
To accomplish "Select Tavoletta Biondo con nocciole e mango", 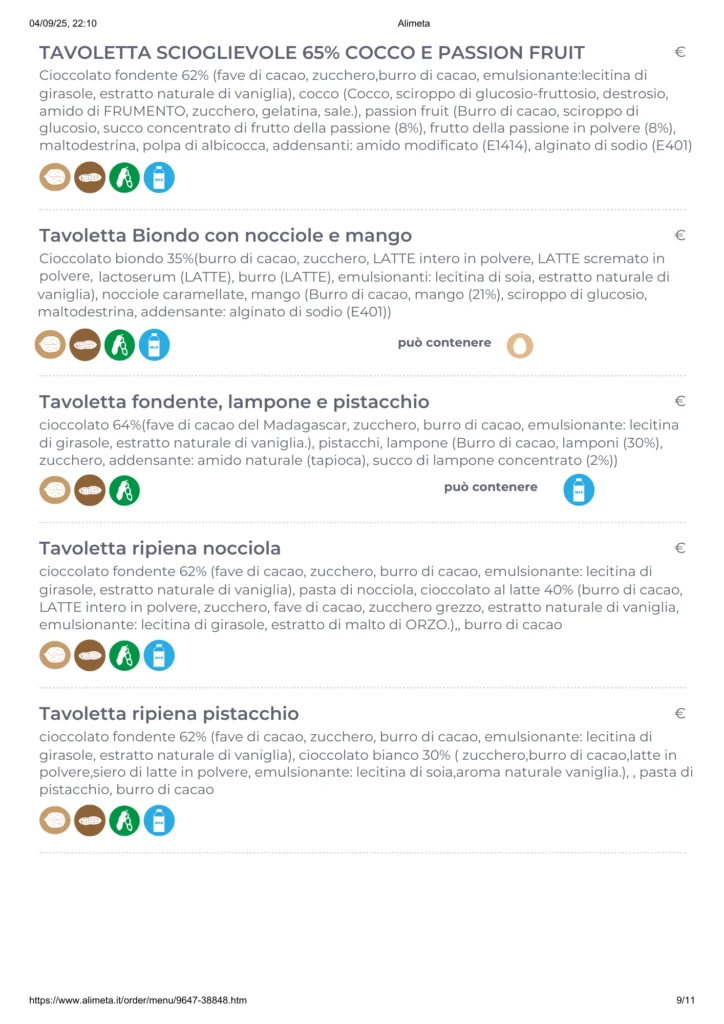I will tap(225, 236).
